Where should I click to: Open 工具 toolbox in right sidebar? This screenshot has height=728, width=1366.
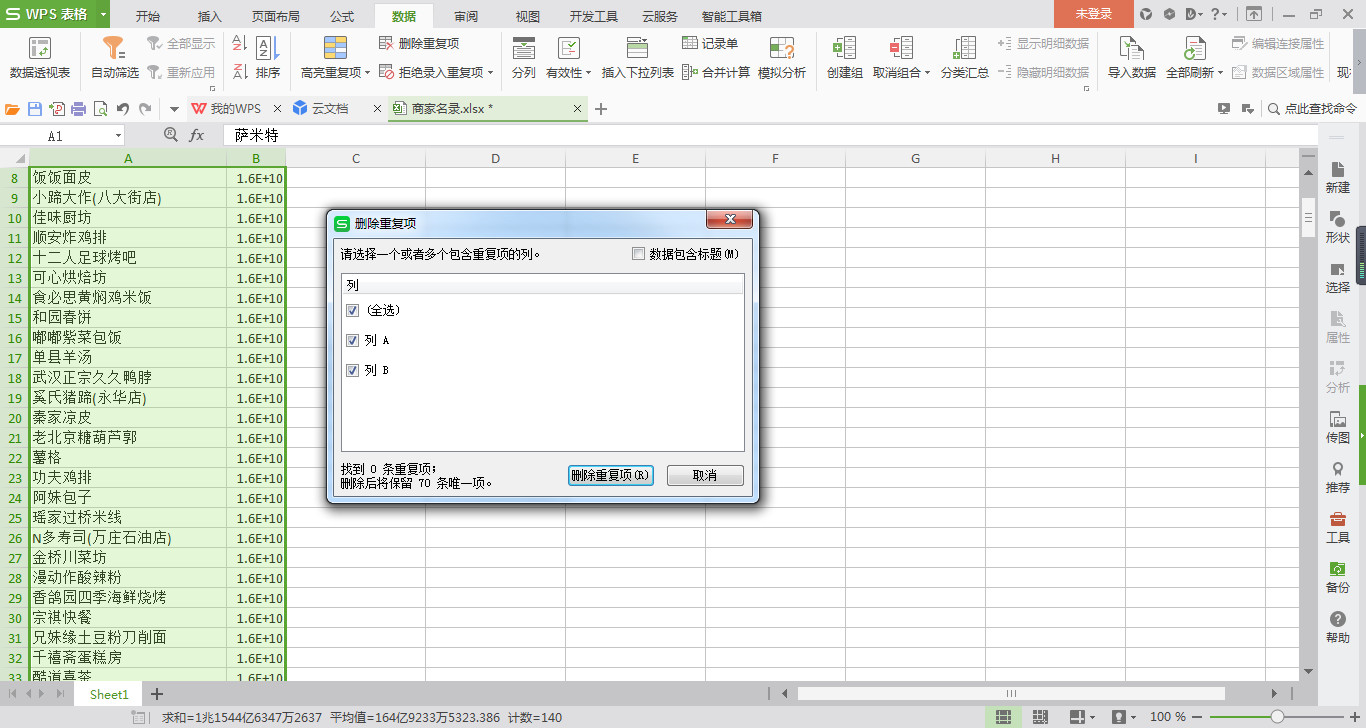point(1338,527)
